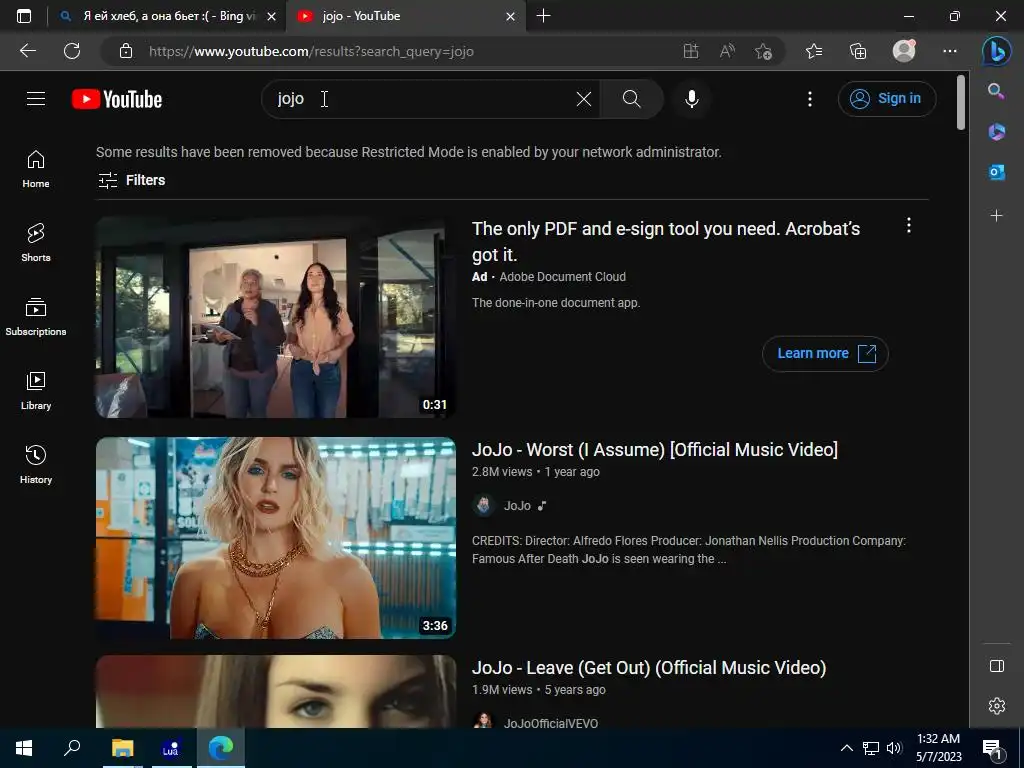1024x768 pixels.
Task: Open YouTube settings three-dot menu
Action: 810,99
